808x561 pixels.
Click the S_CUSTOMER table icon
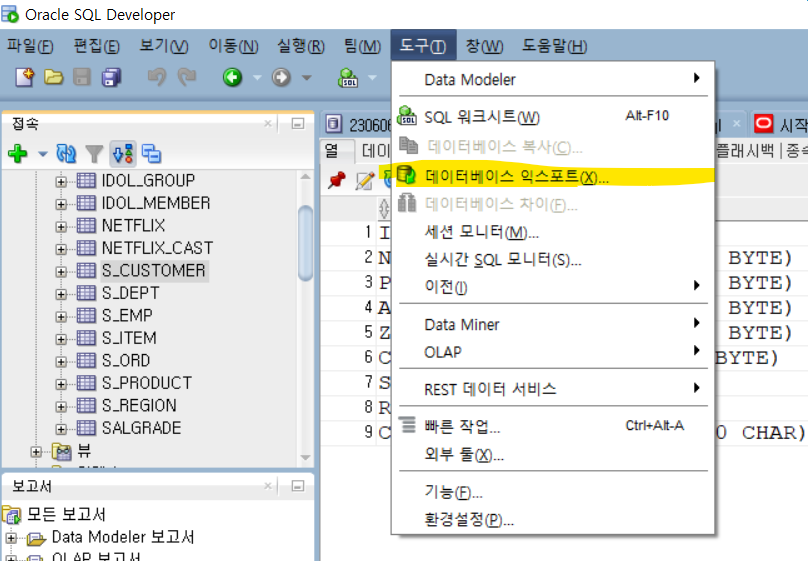pos(86,270)
